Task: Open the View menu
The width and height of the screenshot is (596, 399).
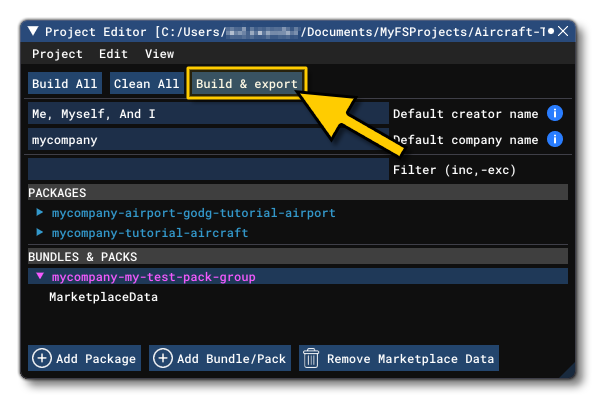Action: click(x=159, y=54)
